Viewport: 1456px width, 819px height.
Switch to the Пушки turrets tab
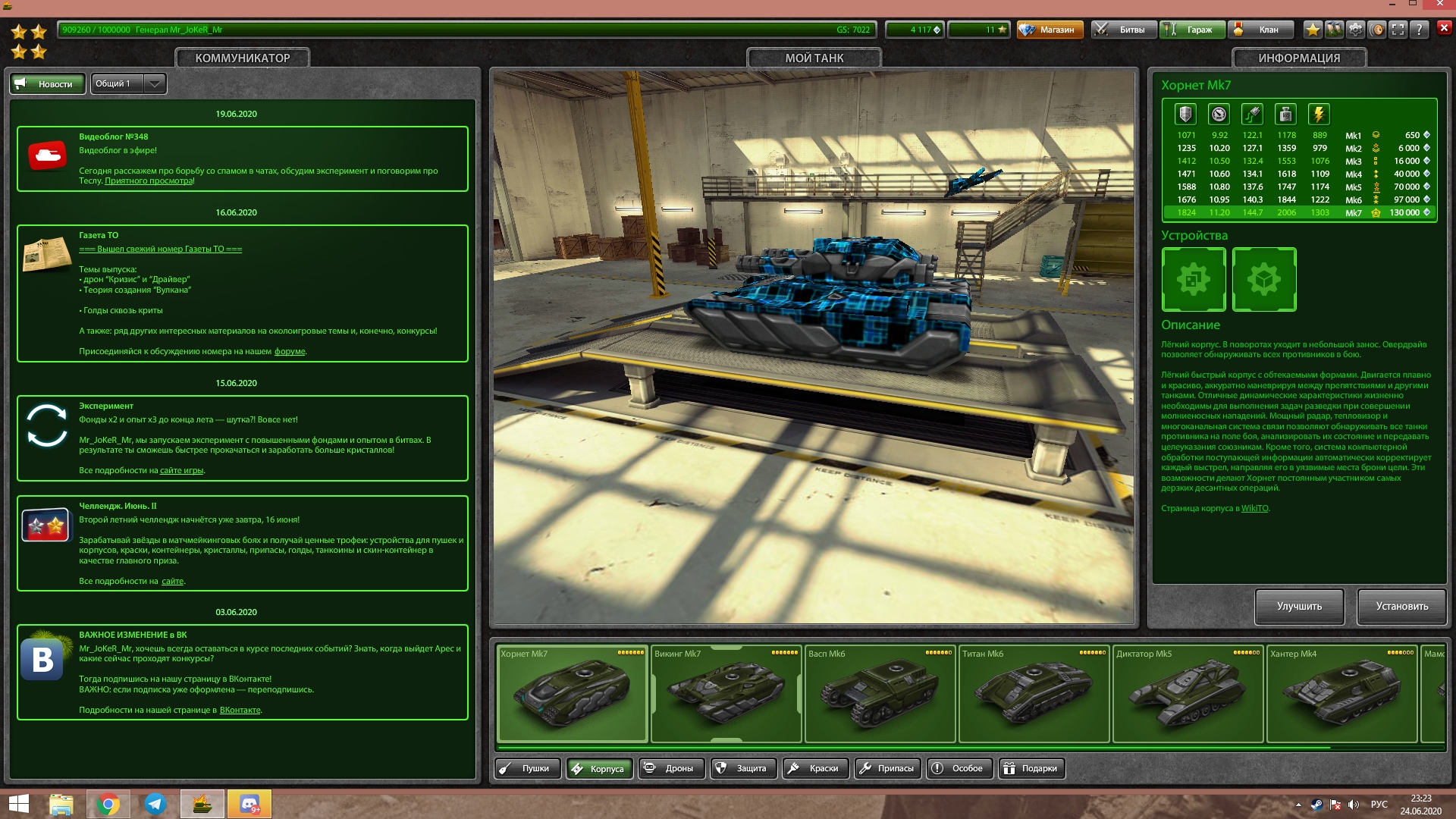tap(528, 768)
